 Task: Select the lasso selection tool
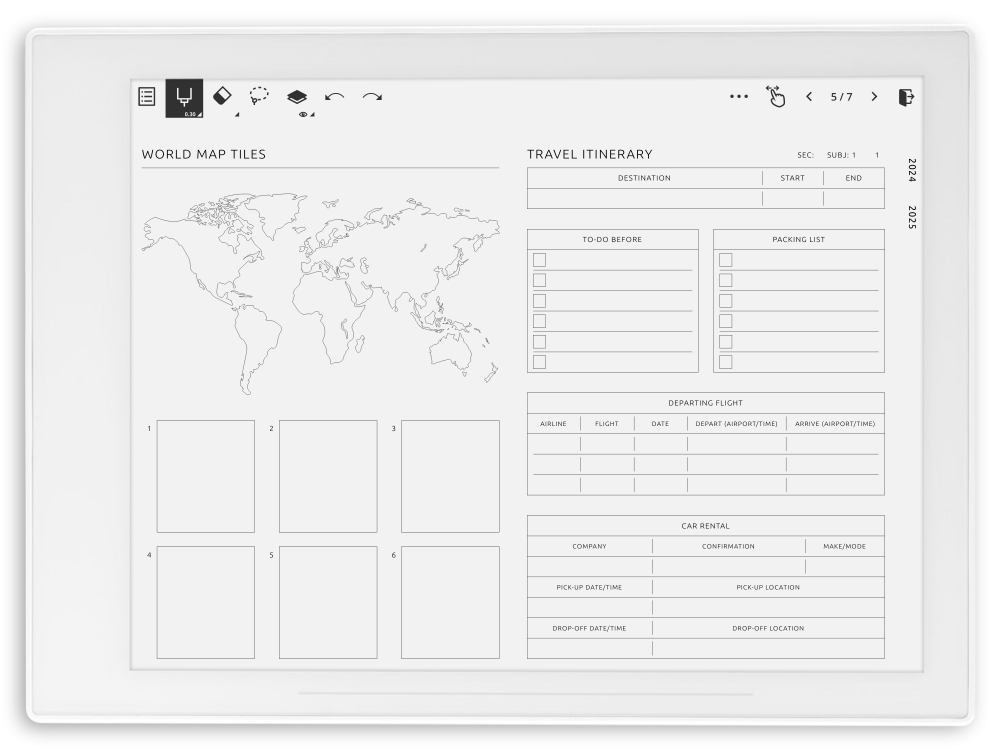click(259, 96)
